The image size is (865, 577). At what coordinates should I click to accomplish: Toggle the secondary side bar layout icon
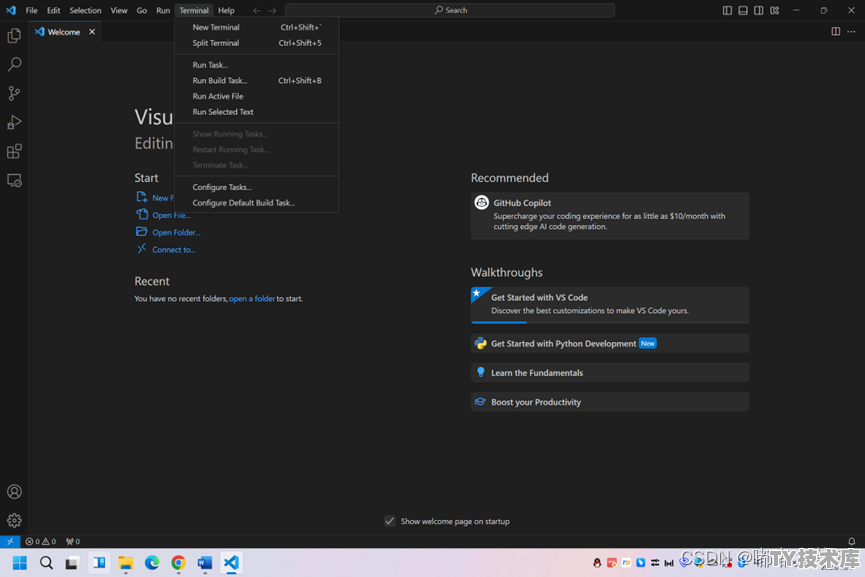759,10
